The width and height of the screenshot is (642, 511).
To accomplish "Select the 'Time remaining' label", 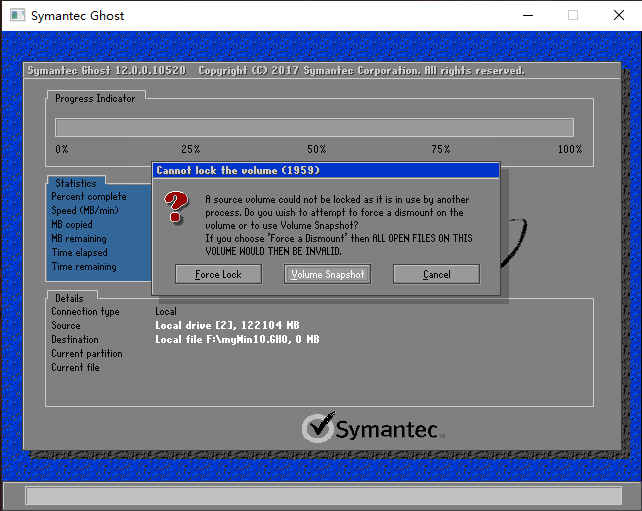I will click(84, 266).
